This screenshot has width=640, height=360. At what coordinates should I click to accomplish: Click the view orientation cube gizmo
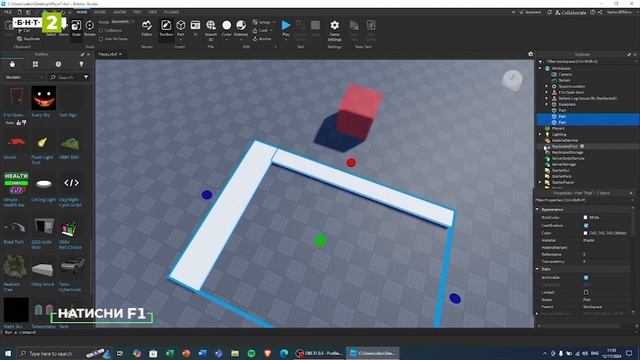tap(512, 80)
